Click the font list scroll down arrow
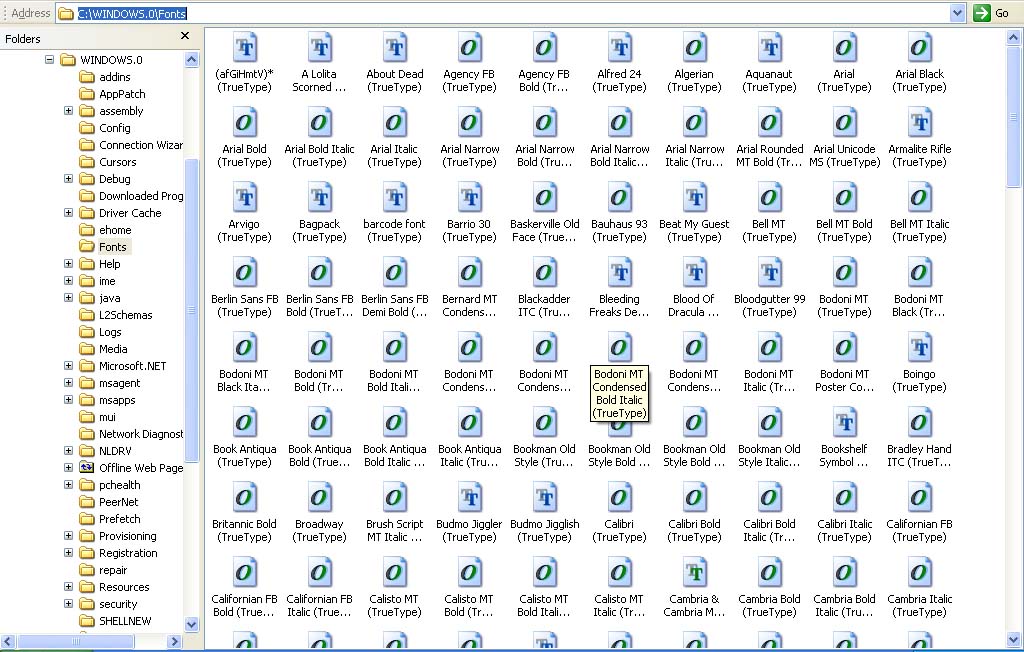This screenshot has width=1024, height=652. point(1013,640)
